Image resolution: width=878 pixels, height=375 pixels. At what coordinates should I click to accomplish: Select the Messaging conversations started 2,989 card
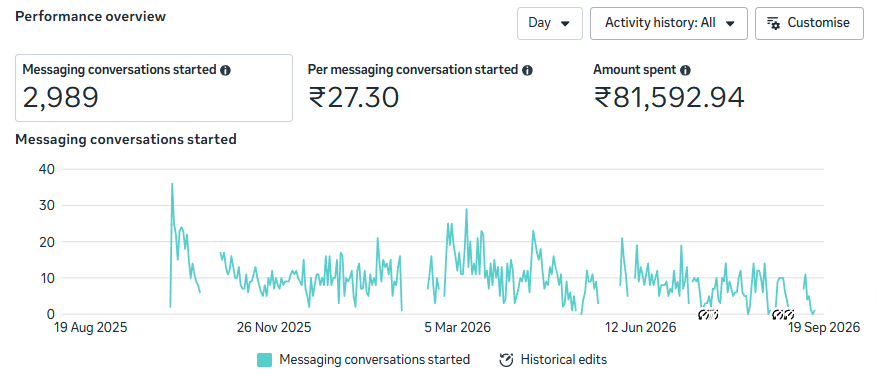point(154,88)
